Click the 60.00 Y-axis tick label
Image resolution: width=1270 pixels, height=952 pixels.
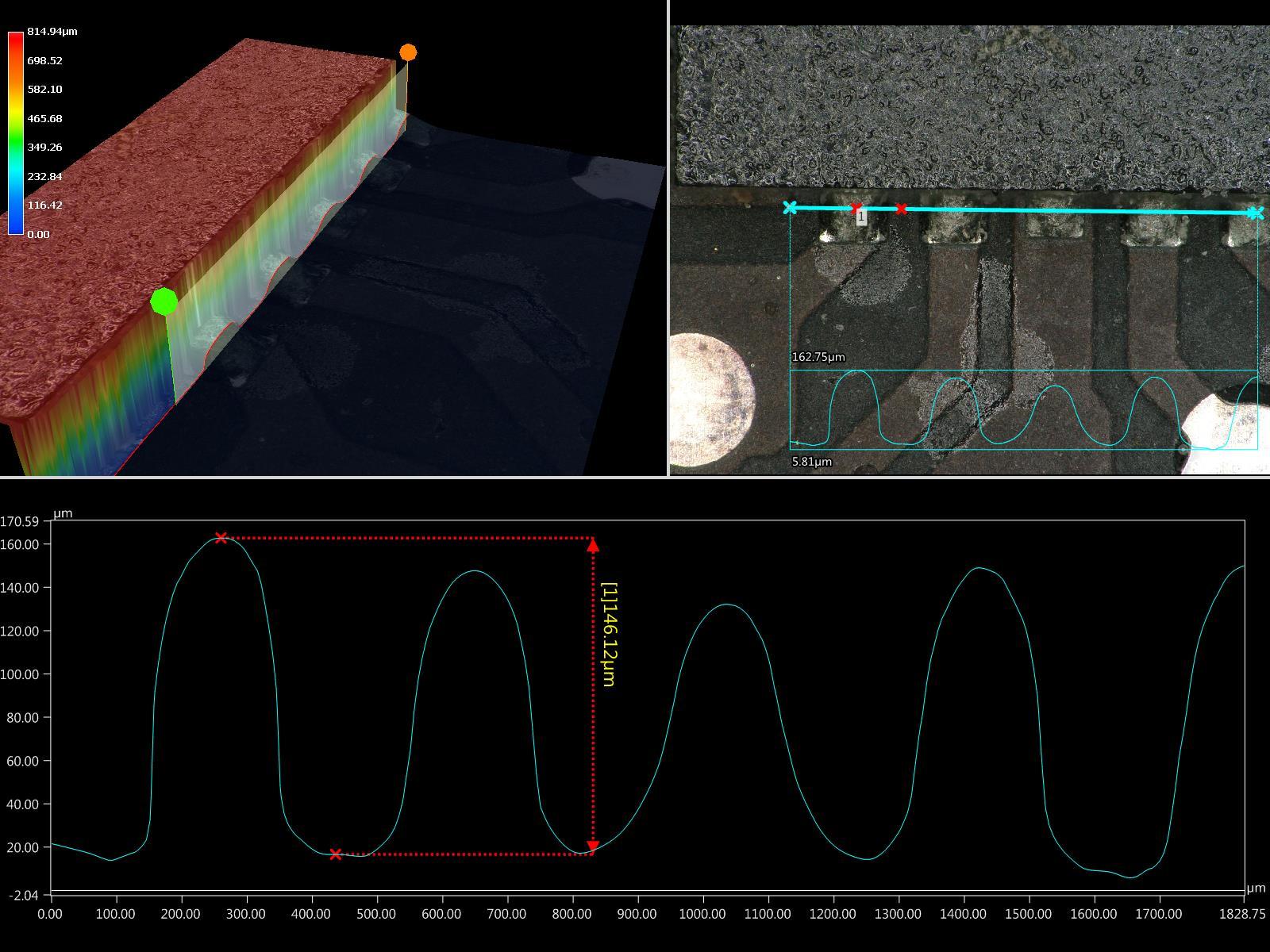click(x=23, y=761)
